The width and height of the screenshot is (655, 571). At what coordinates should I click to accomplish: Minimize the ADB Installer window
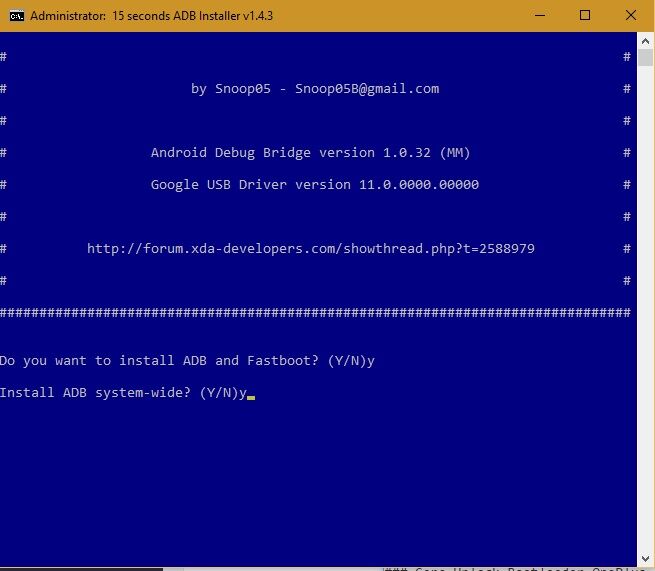[x=540, y=15]
